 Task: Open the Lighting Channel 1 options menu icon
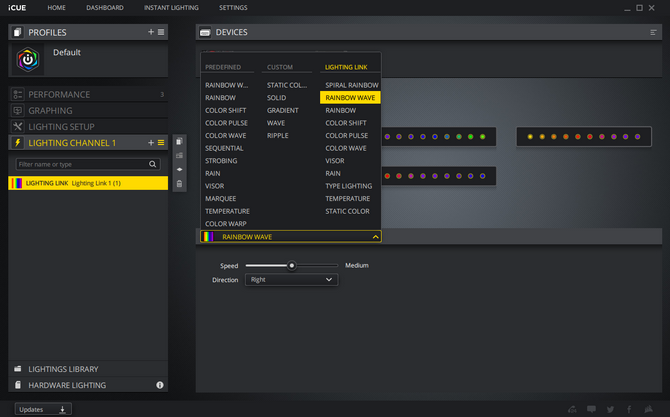click(x=161, y=143)
